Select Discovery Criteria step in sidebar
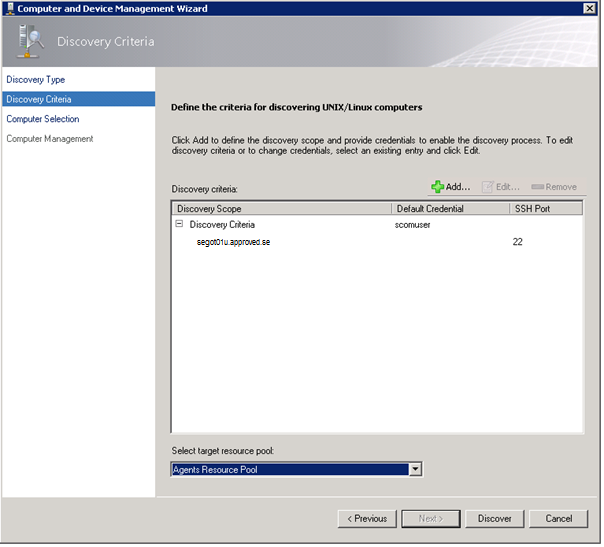 click(39, 99)
